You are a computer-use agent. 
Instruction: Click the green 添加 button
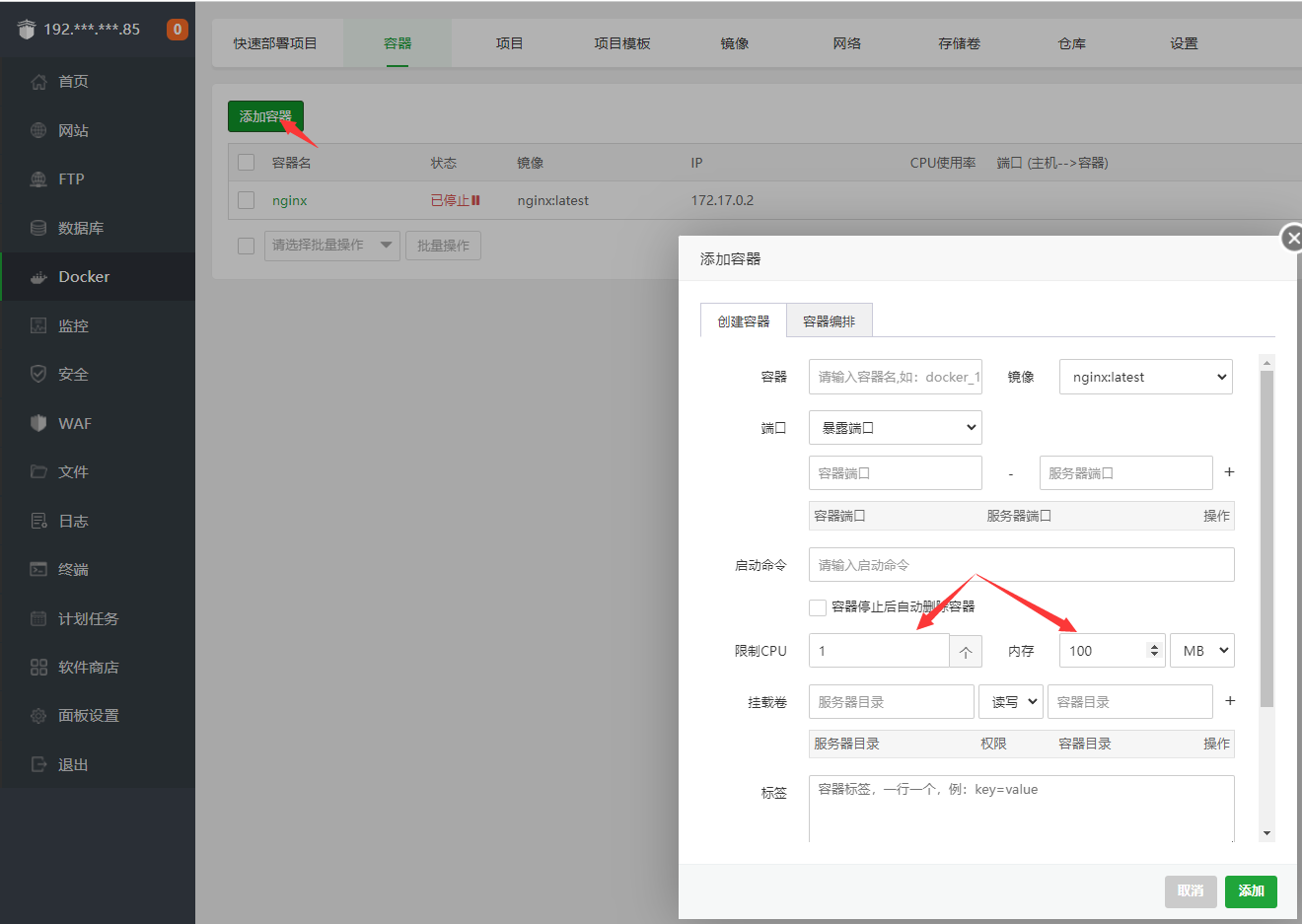pyautogui.click(x=1252, y=891)
